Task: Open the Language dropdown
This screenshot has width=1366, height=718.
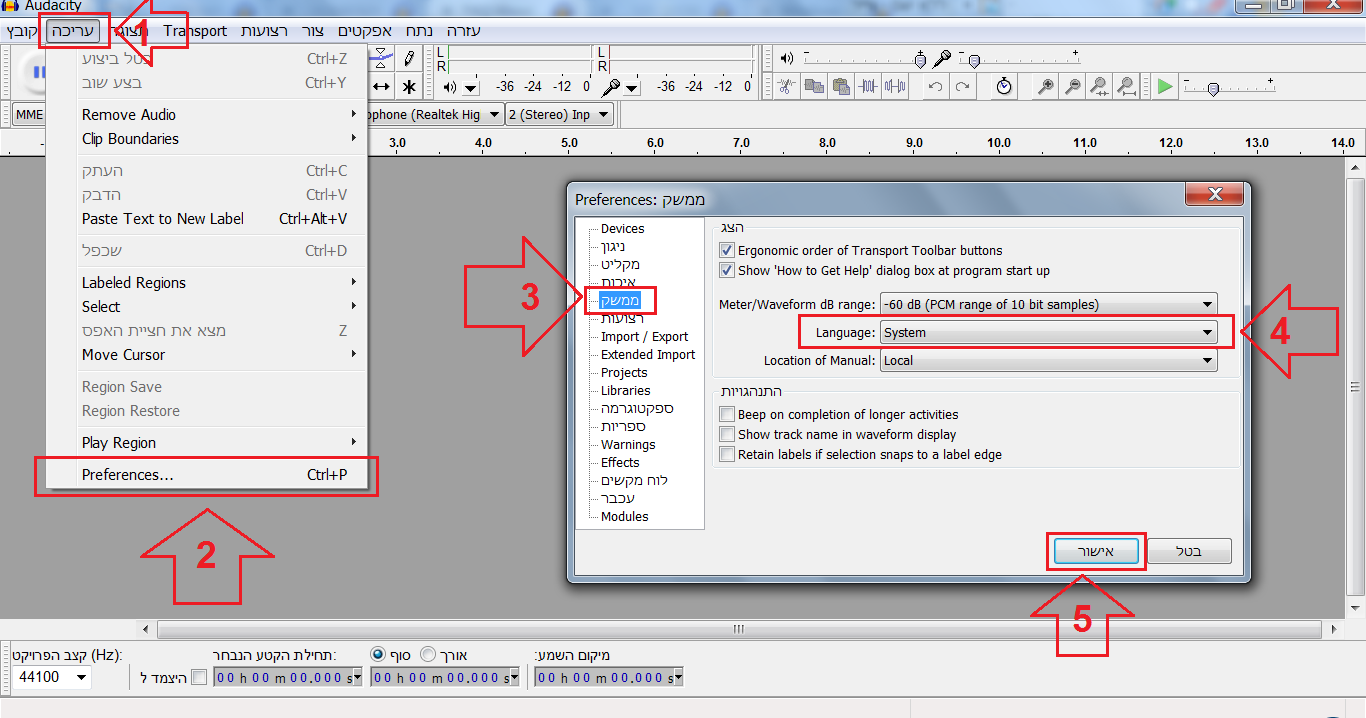Action: pyautogui.click(x=1048, y=332)
